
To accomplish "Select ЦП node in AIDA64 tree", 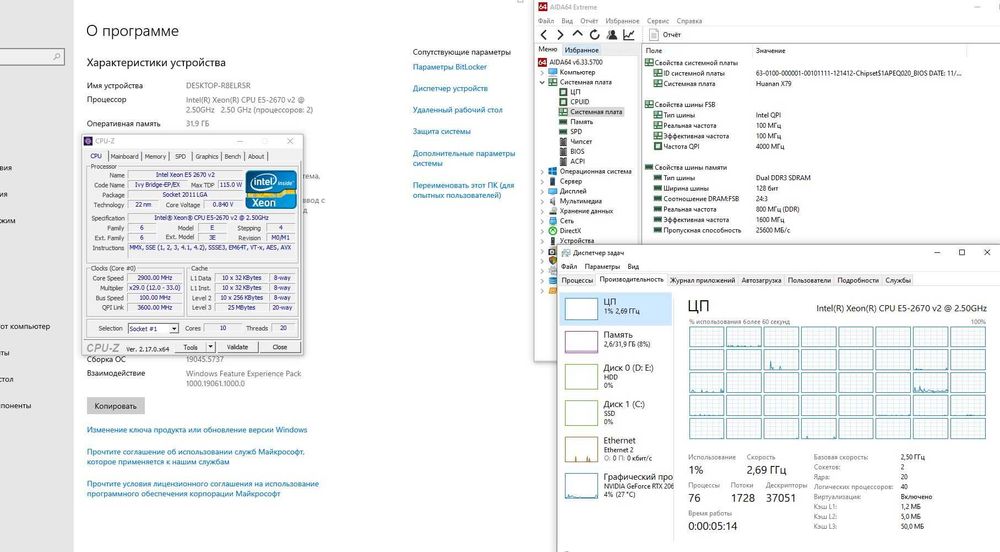I will 575,92.
